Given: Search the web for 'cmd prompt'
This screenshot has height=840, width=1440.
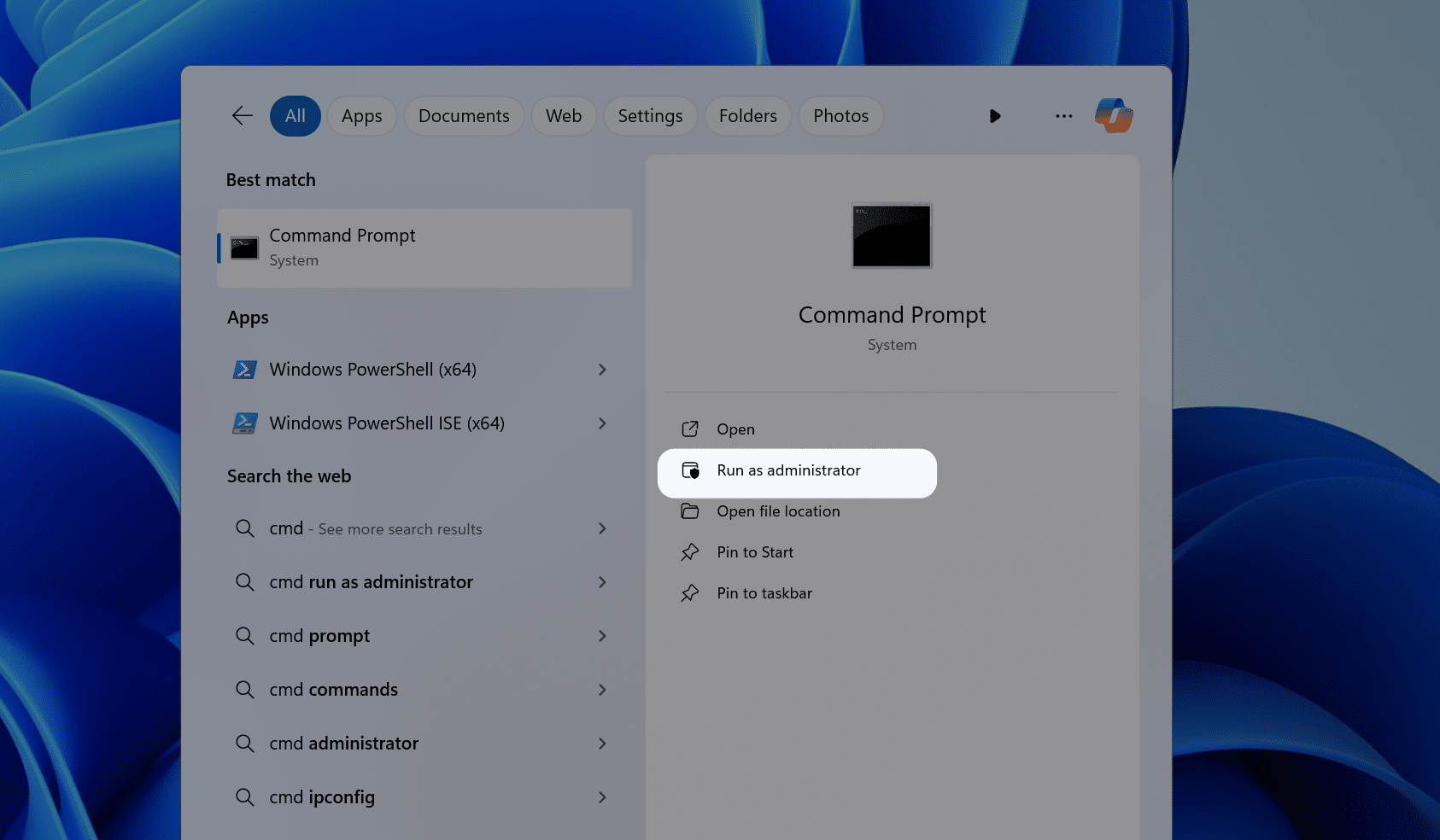Looking at the screenshot, I should [319, 636].
